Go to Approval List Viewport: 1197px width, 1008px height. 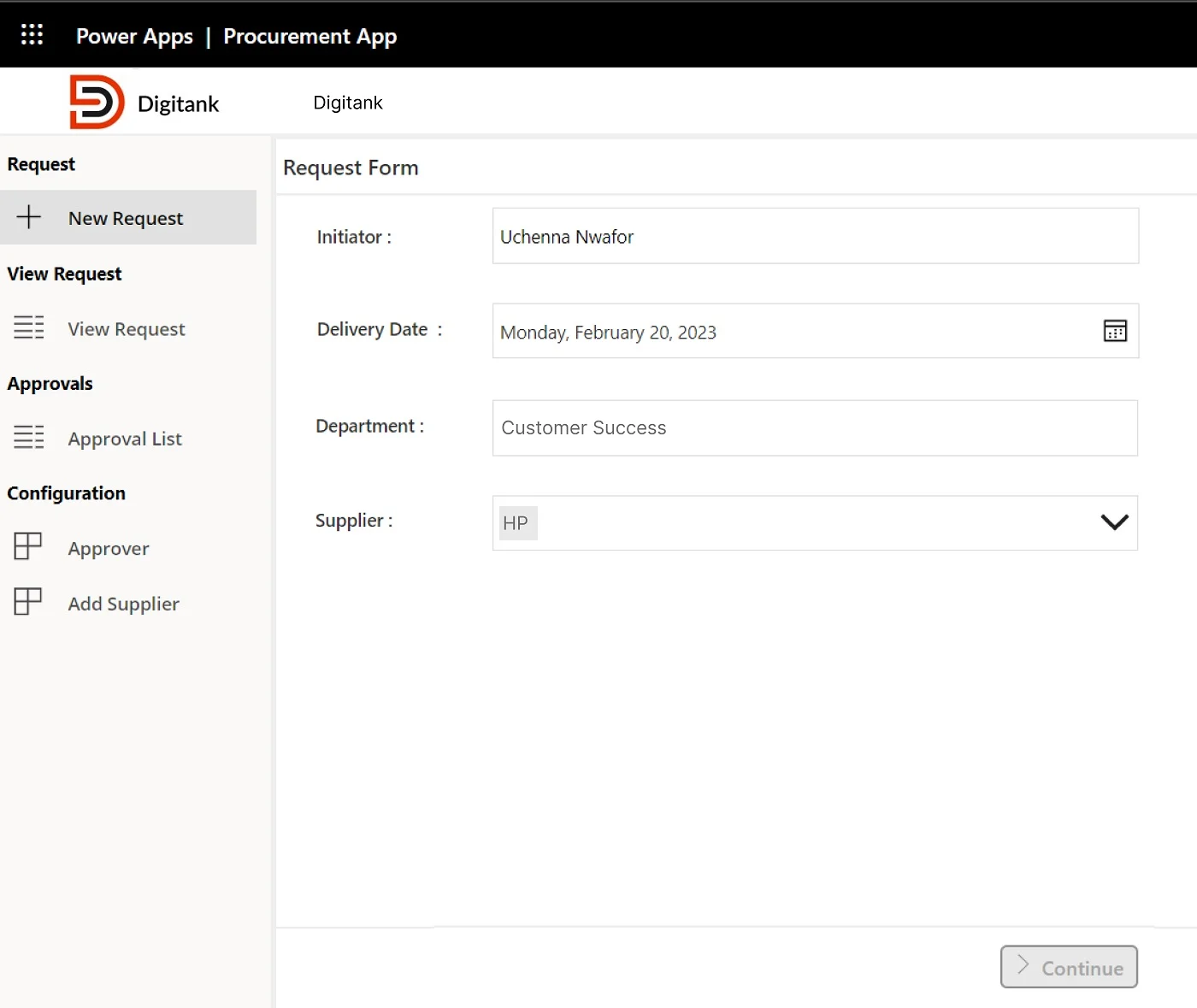pyautogui.click(x=125, y=439)
